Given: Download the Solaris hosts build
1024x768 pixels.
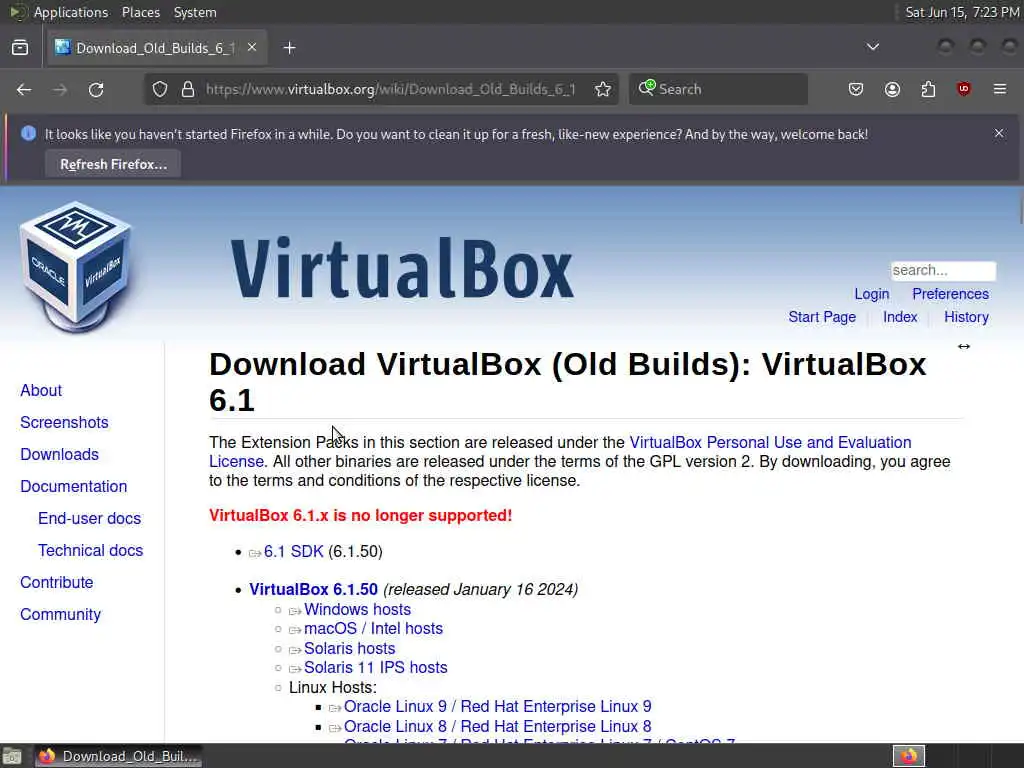Looking at the screenshot, I should point(349,648).
